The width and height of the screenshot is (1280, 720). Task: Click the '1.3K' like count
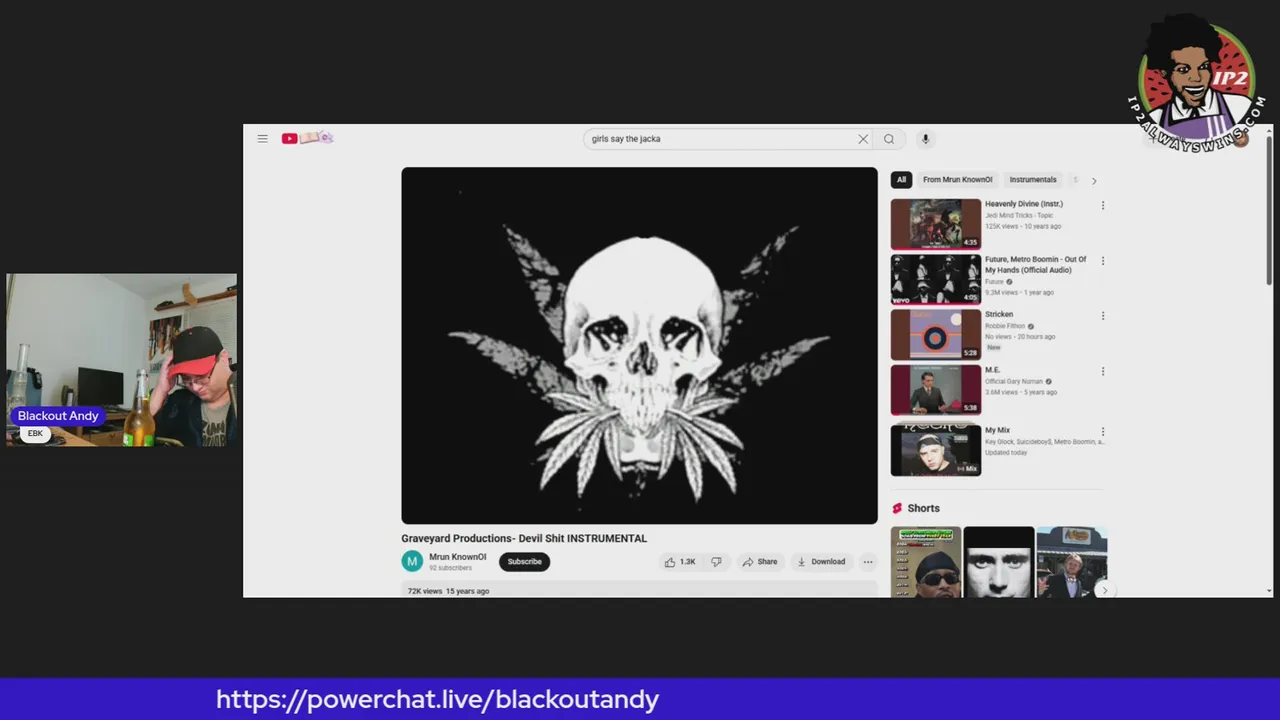coord(688,562)
